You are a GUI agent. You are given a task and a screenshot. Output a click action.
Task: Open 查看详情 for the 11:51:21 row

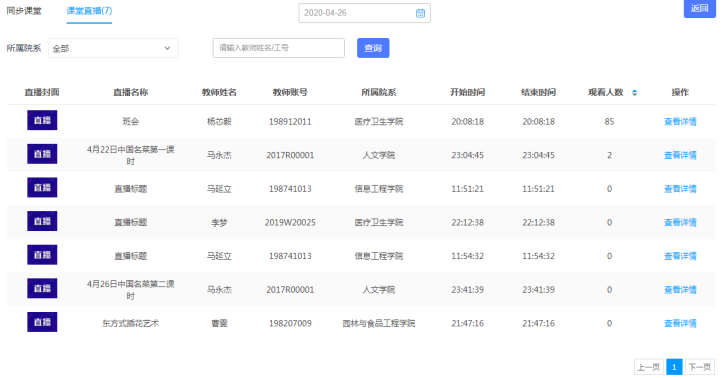[680, 189]
